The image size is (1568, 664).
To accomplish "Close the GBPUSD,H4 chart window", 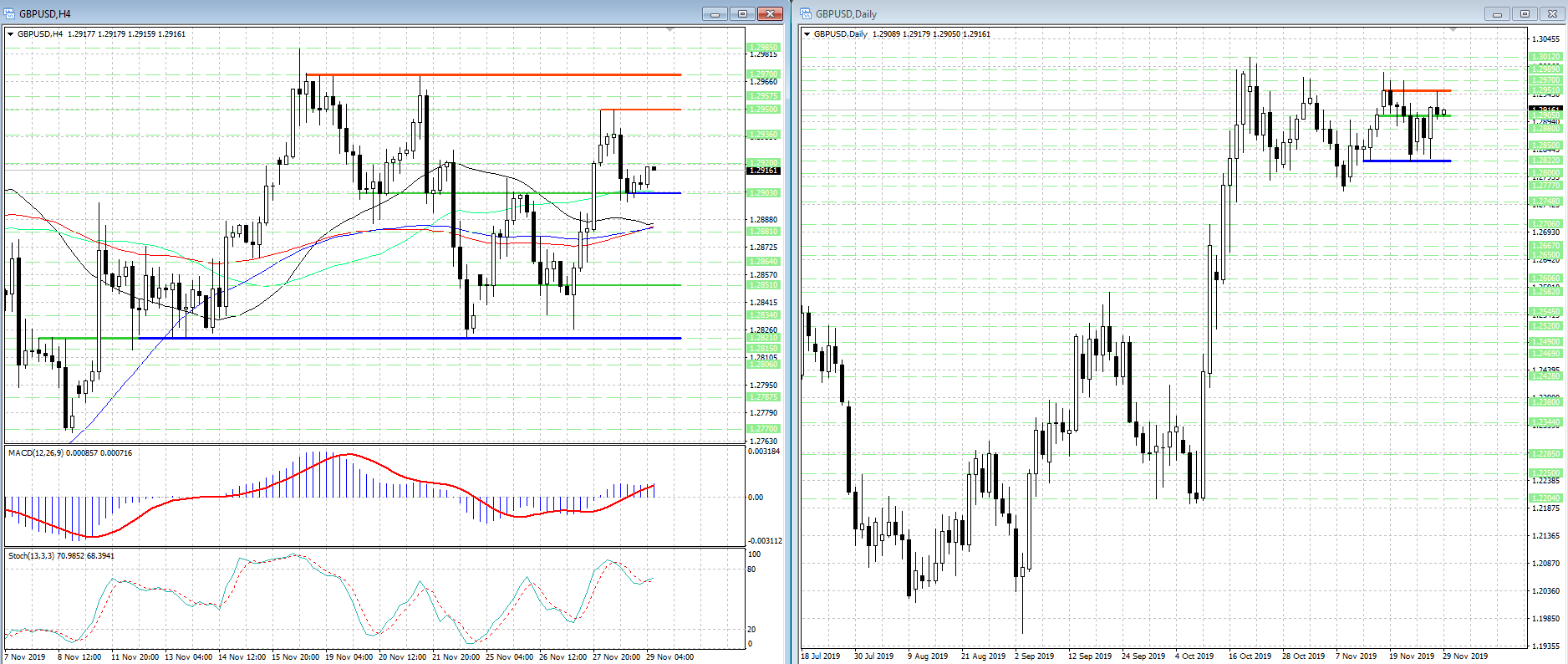I will point(769,13).
